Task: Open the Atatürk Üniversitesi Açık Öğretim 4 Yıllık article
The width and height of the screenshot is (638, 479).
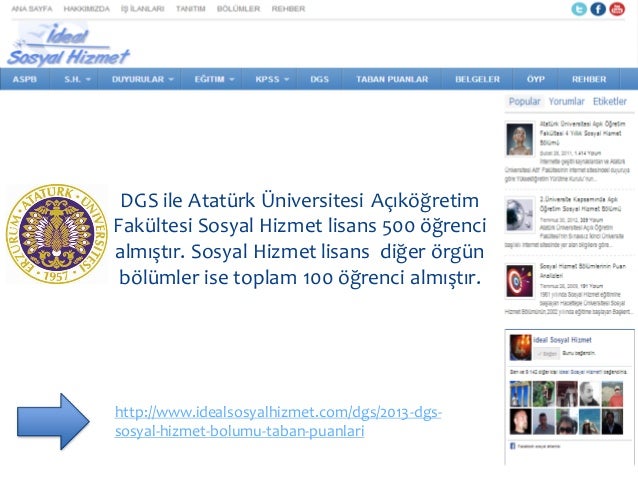Action: [582, 133]
